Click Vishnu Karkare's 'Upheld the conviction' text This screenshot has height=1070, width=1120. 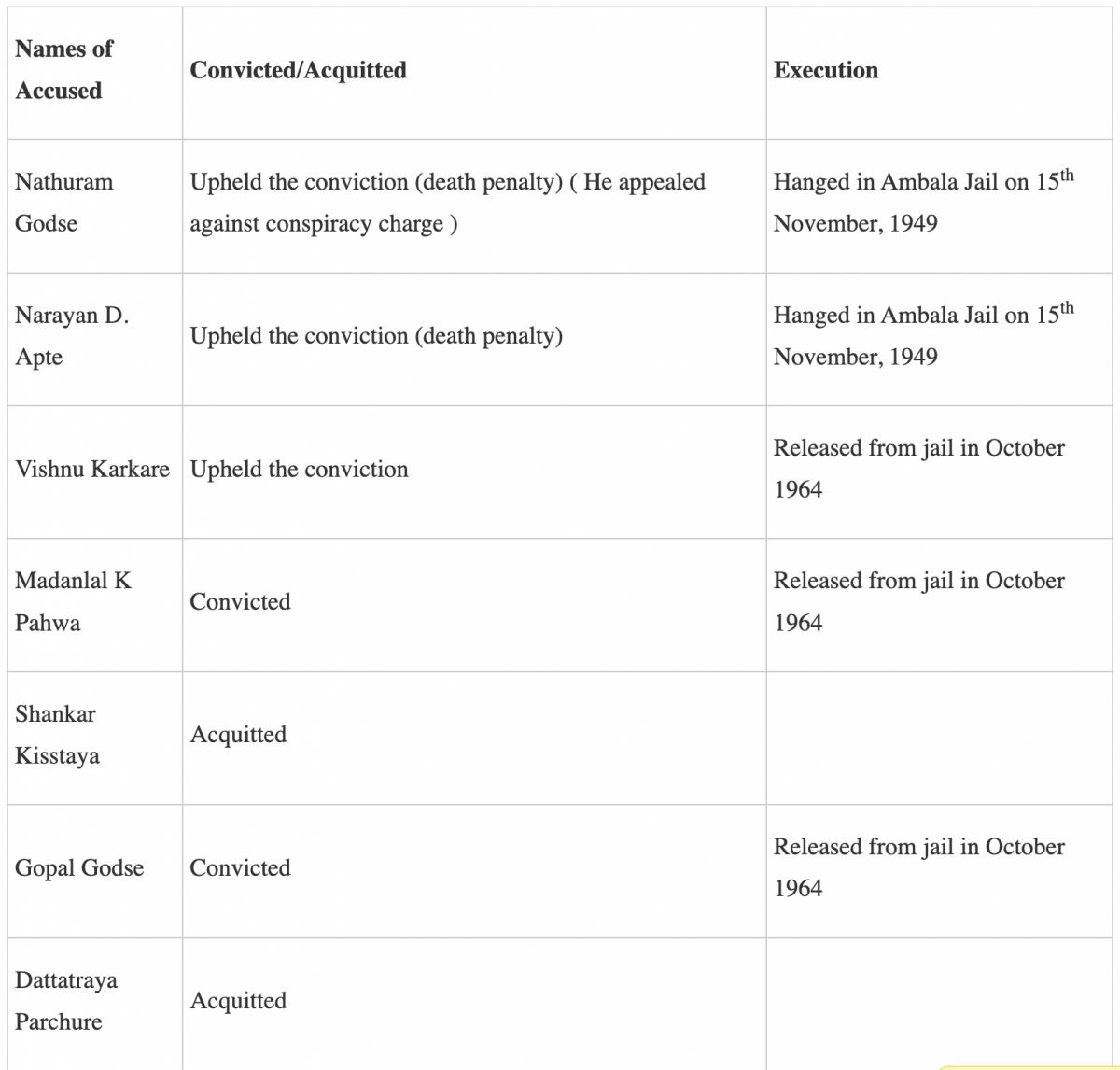(x=299, y=469)
